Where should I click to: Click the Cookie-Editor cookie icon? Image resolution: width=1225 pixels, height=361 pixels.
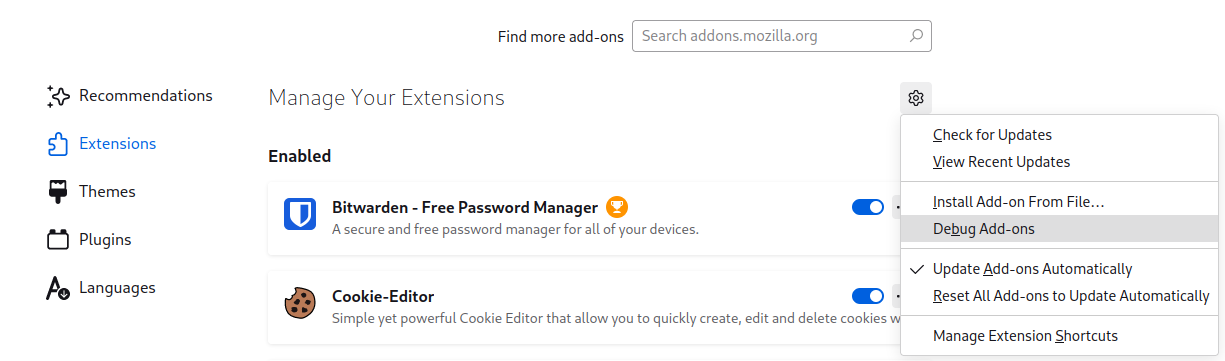click(300, 303)
